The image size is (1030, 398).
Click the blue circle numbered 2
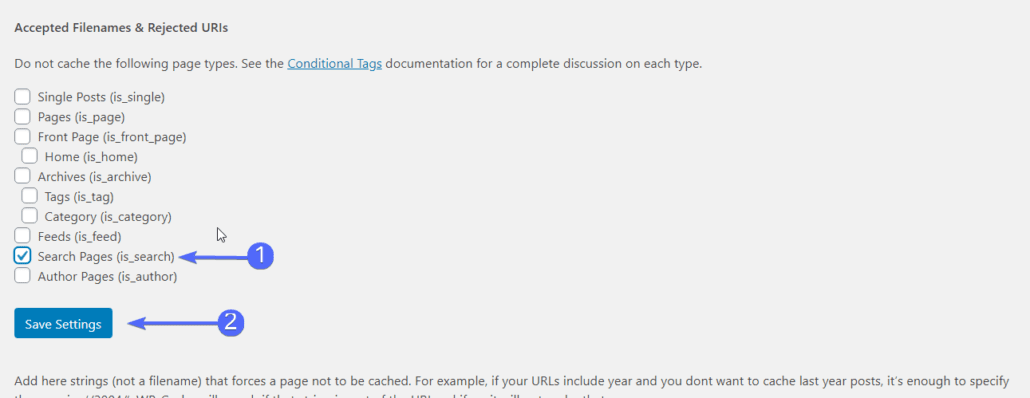[231, 322]
